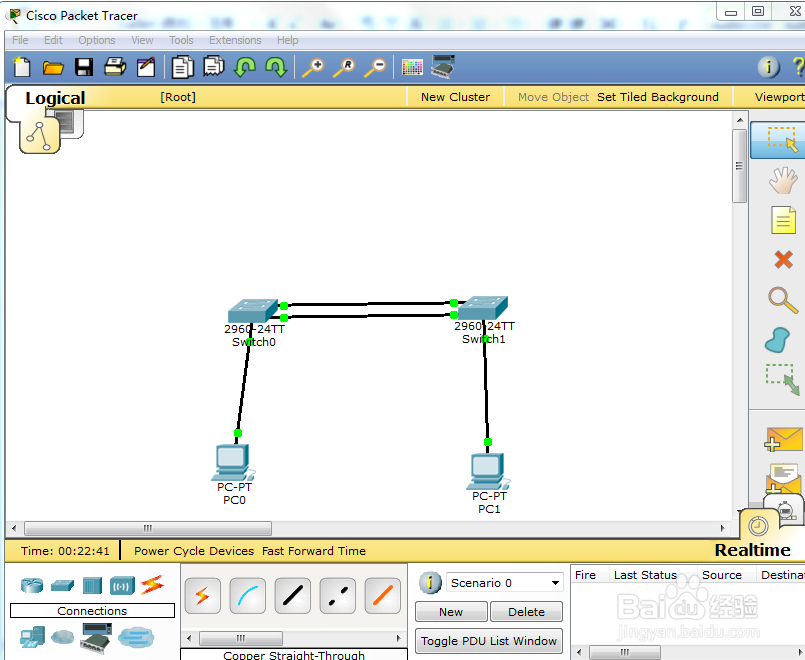Click Toggle PDU List Window button
The width and height of the screenshot is (805, 660).
(489, 641)
